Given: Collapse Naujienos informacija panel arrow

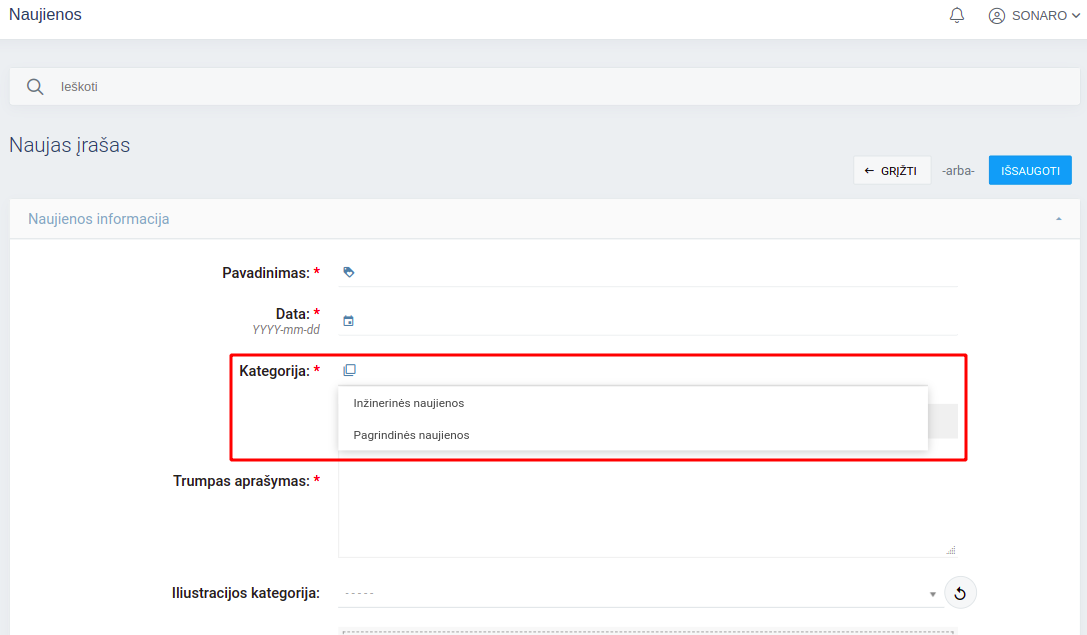Looking at the screenshot, I should (1058, 219).
